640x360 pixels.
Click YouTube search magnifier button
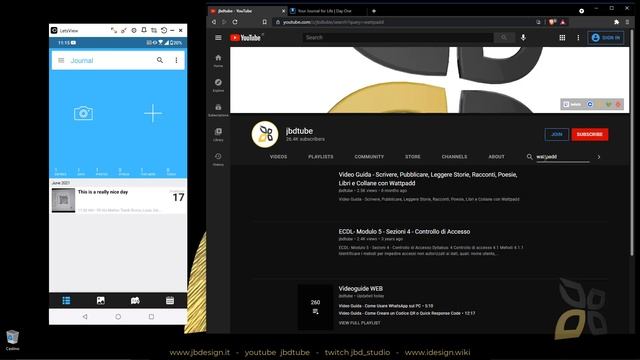[504, 38]
